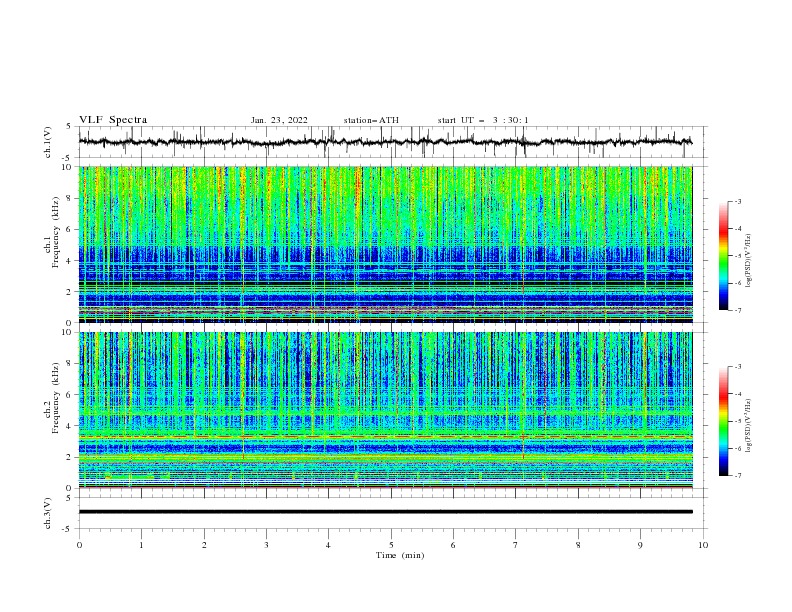This screenshot has height=612, width=792.
Task: Click inside the ch.1 spectrogram panel
Action: [385, 244]
